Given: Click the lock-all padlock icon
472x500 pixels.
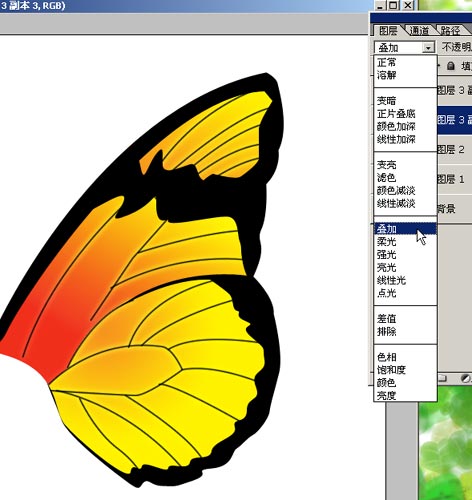Looking at the screenshot, I should pos(450,66).
